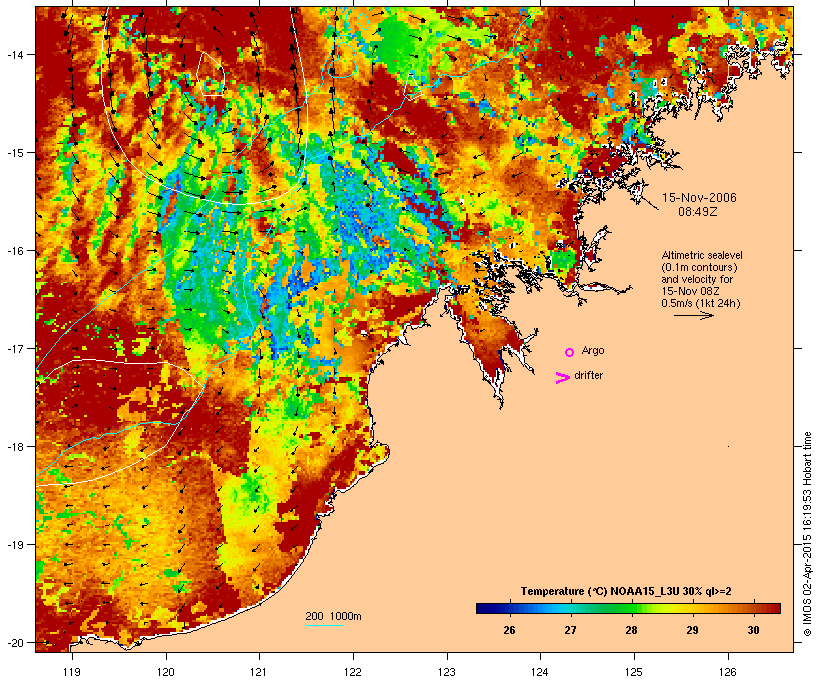Click the color bar value 26
Screen dimensions: 820x680
click(x=509, y=630)
